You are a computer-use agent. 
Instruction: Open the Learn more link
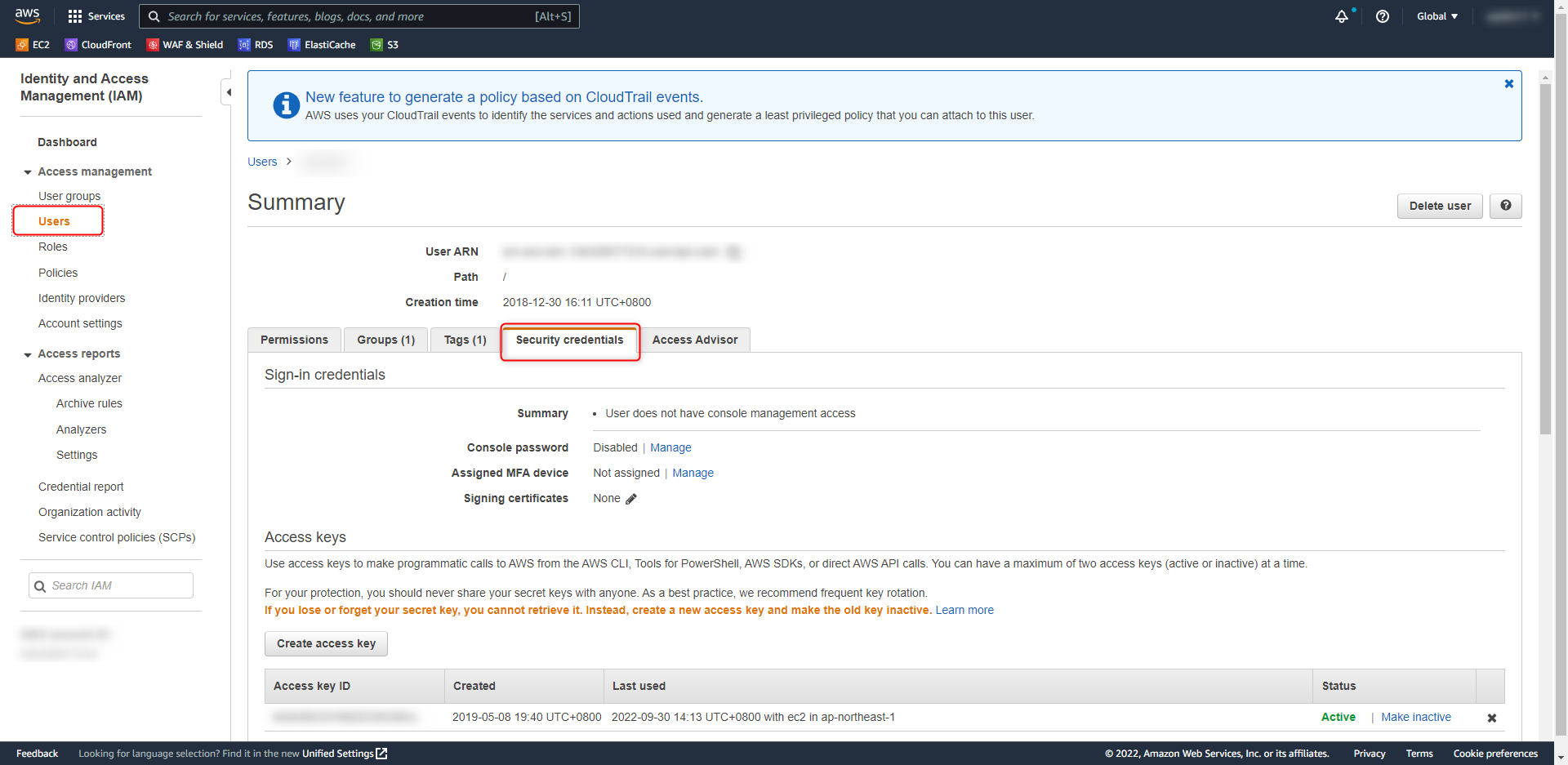(964, 610)
